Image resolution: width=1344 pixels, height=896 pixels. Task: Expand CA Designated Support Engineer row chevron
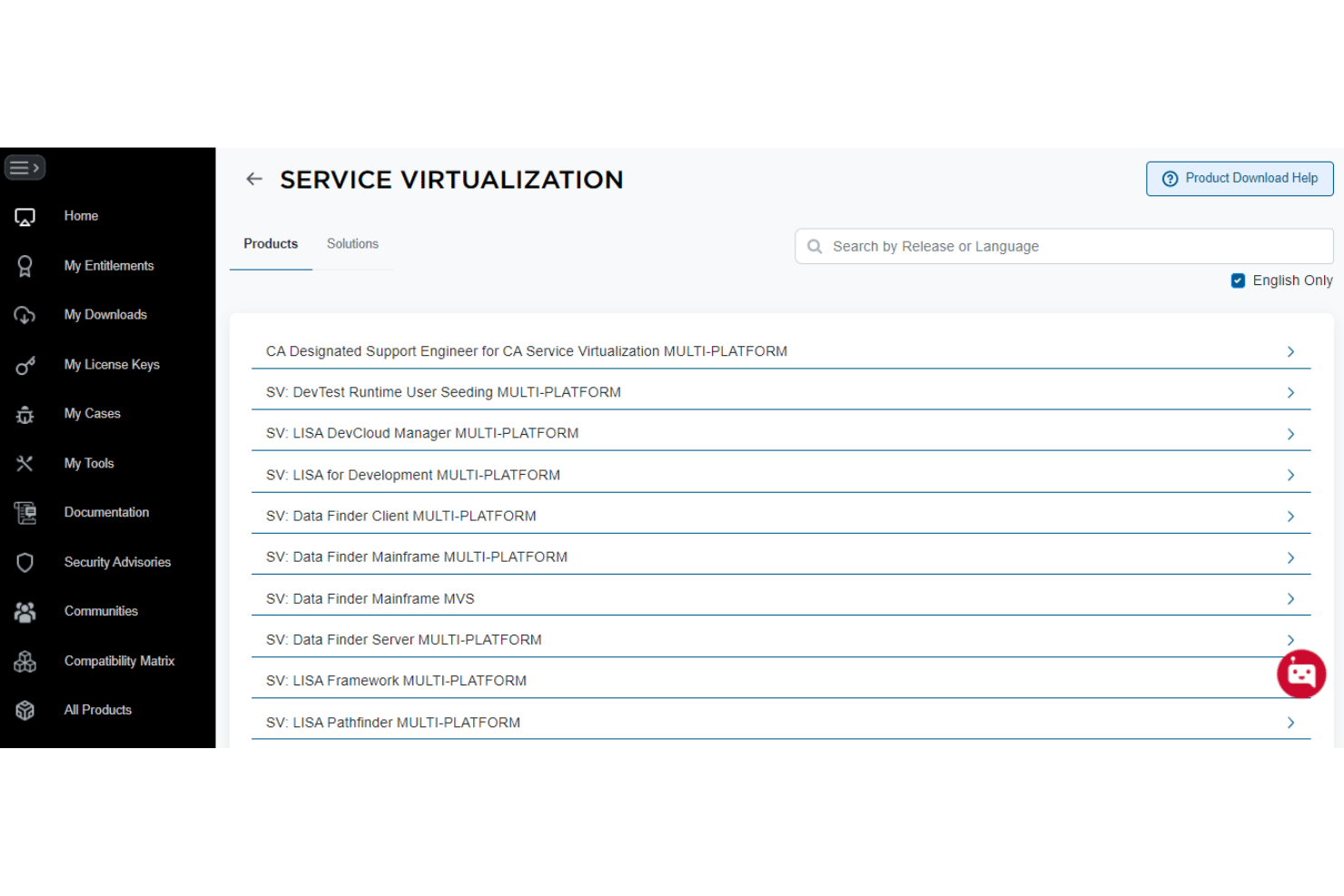[1290, 351]
